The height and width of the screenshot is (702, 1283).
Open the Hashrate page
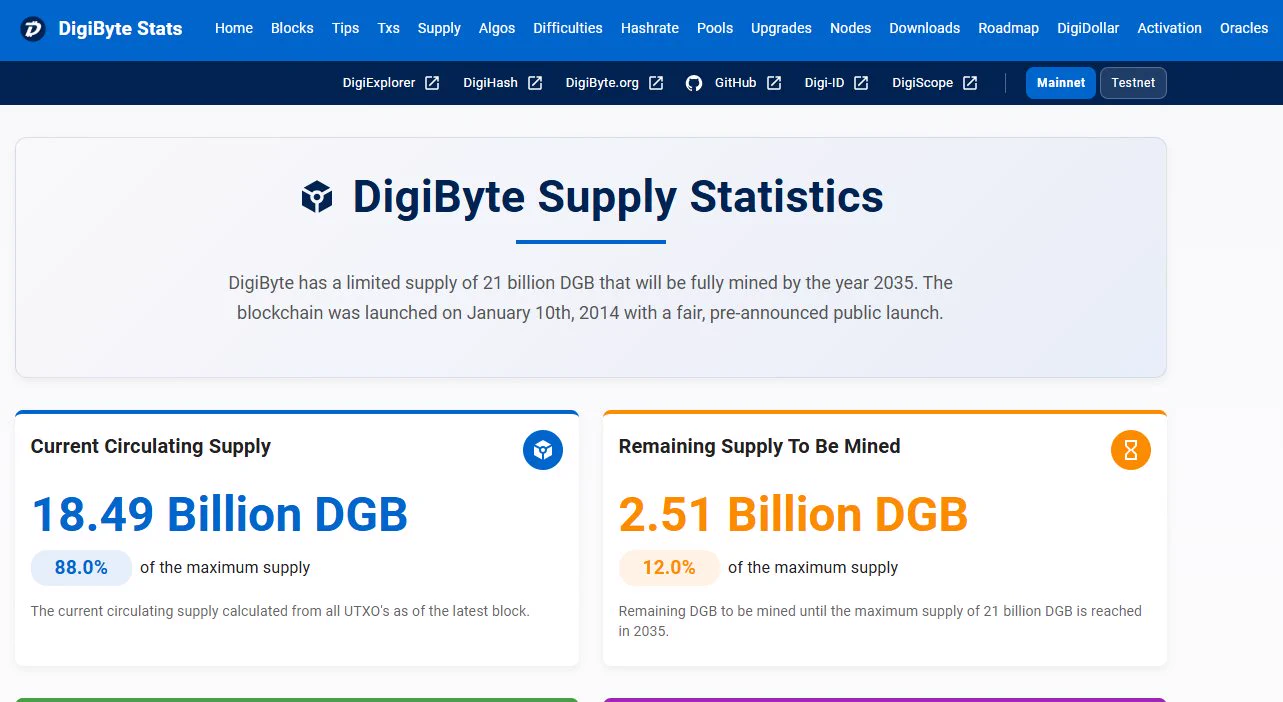coord(650,29)
